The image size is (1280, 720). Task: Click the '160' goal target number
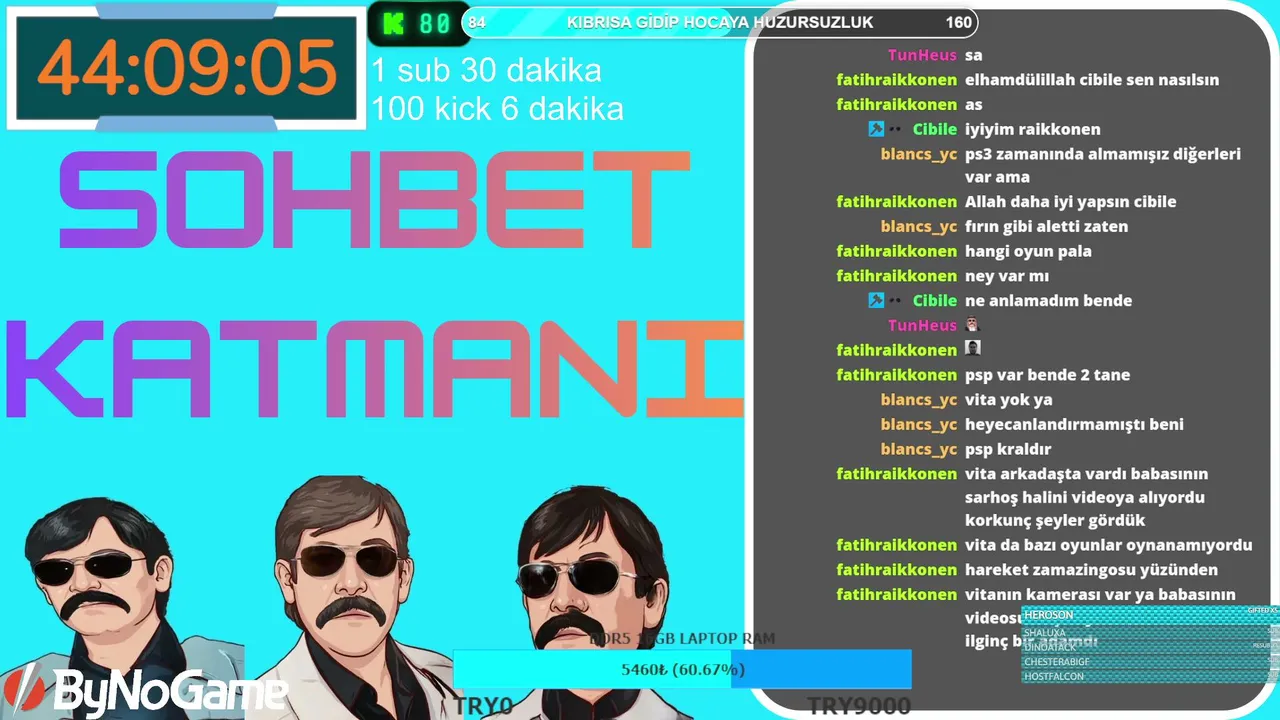tap(958, 22)
